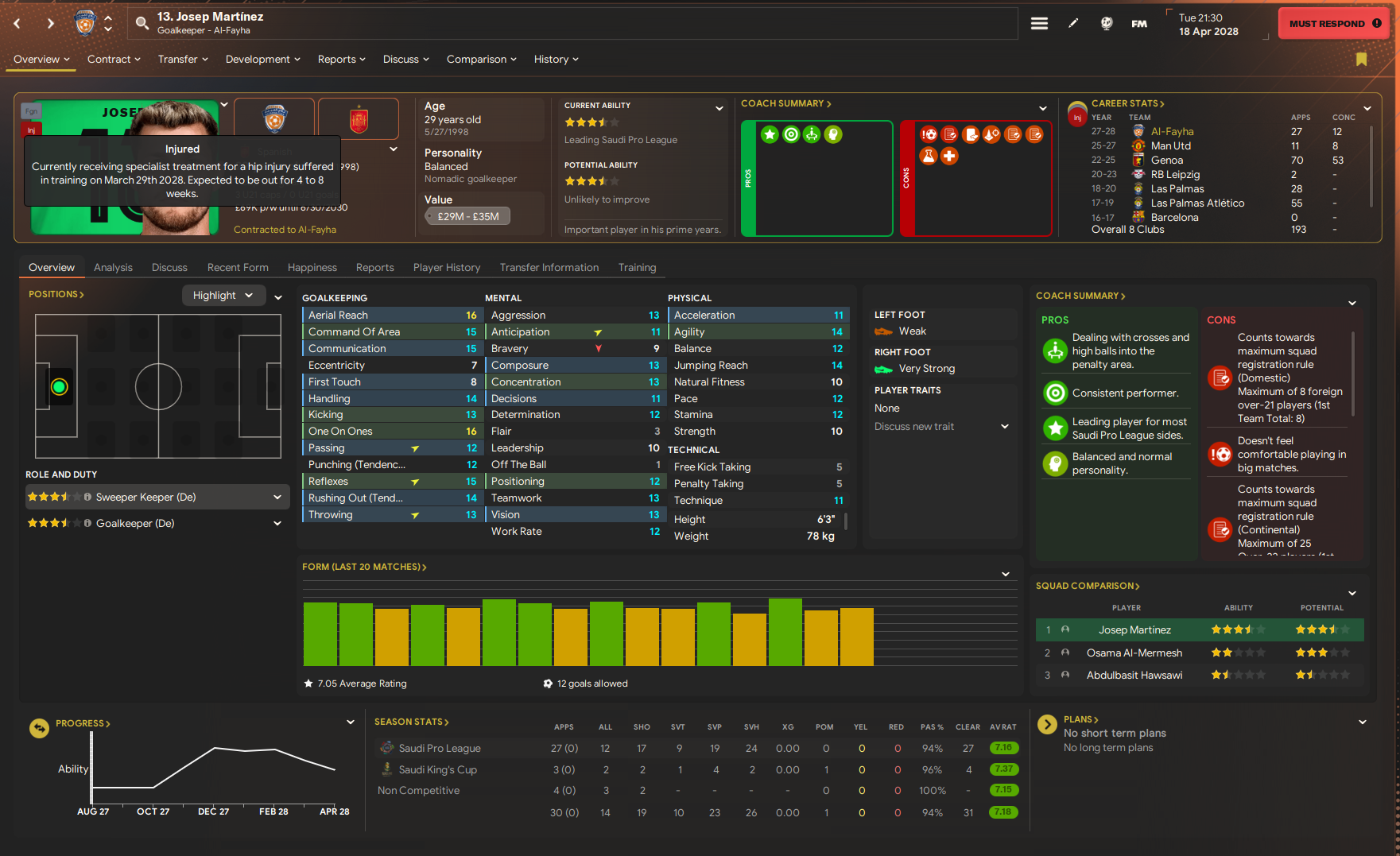Open the Contract menu

pyautogui.click(x=113, y=60)
